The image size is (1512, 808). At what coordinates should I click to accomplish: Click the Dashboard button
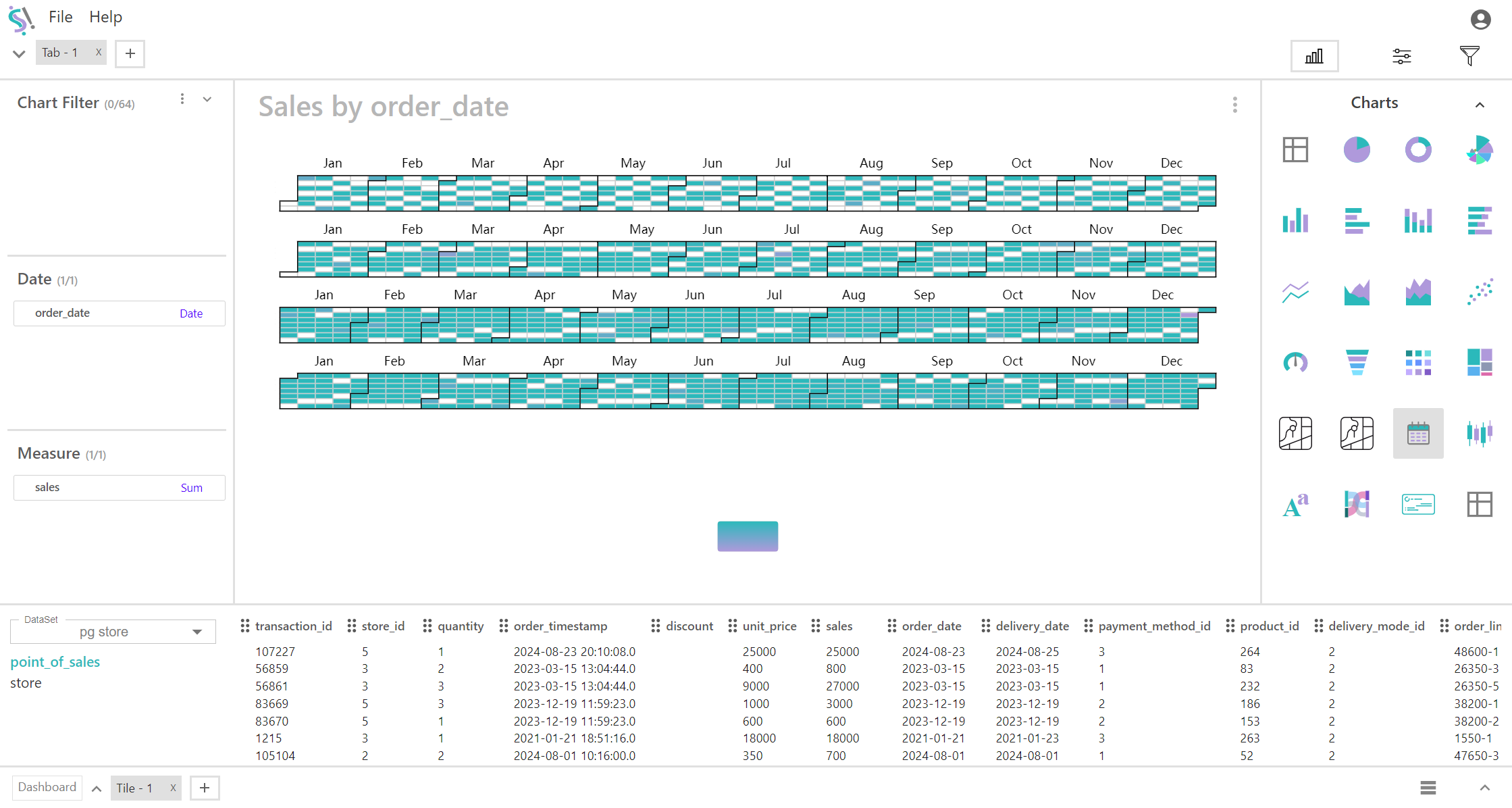[x=47, y=787]
